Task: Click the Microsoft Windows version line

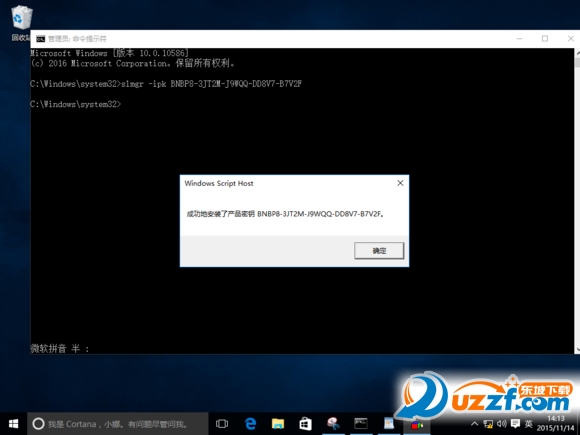Action: coord(109,53)
